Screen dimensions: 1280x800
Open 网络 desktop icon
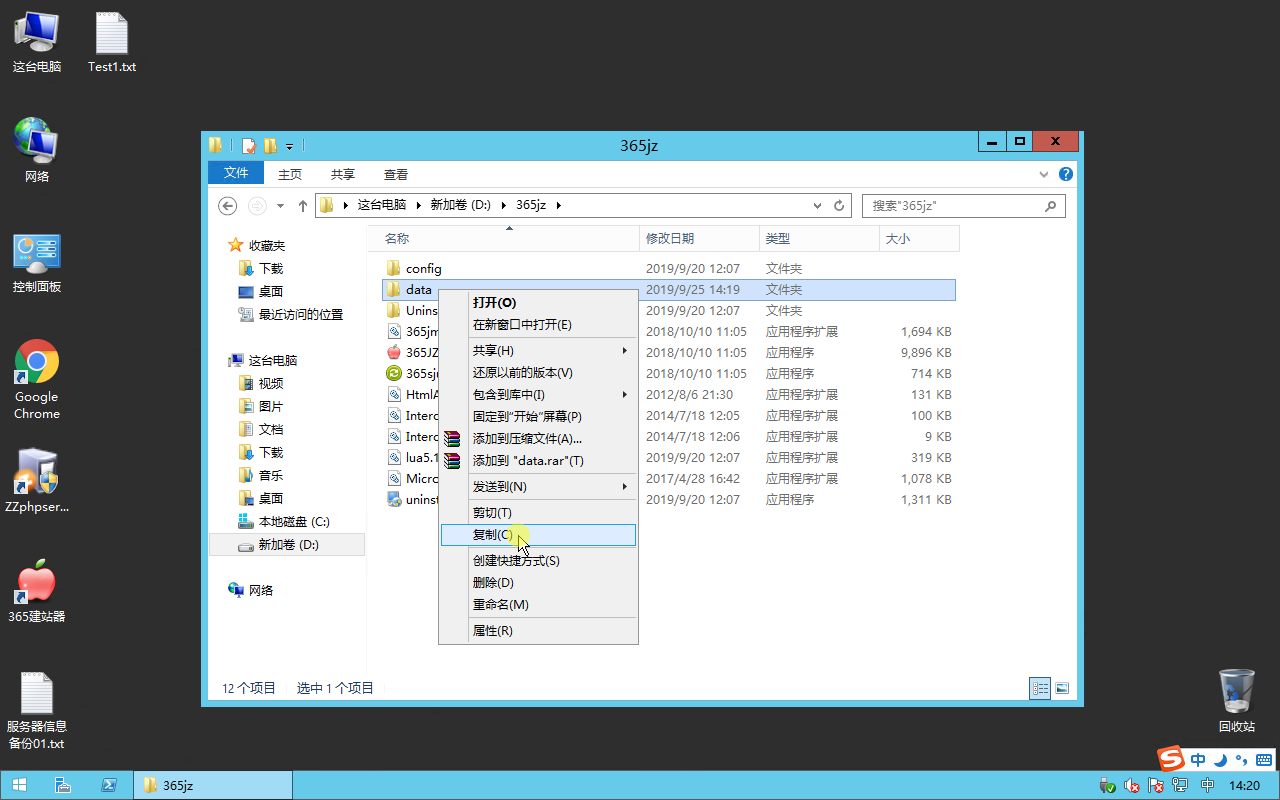coord(36,150)
